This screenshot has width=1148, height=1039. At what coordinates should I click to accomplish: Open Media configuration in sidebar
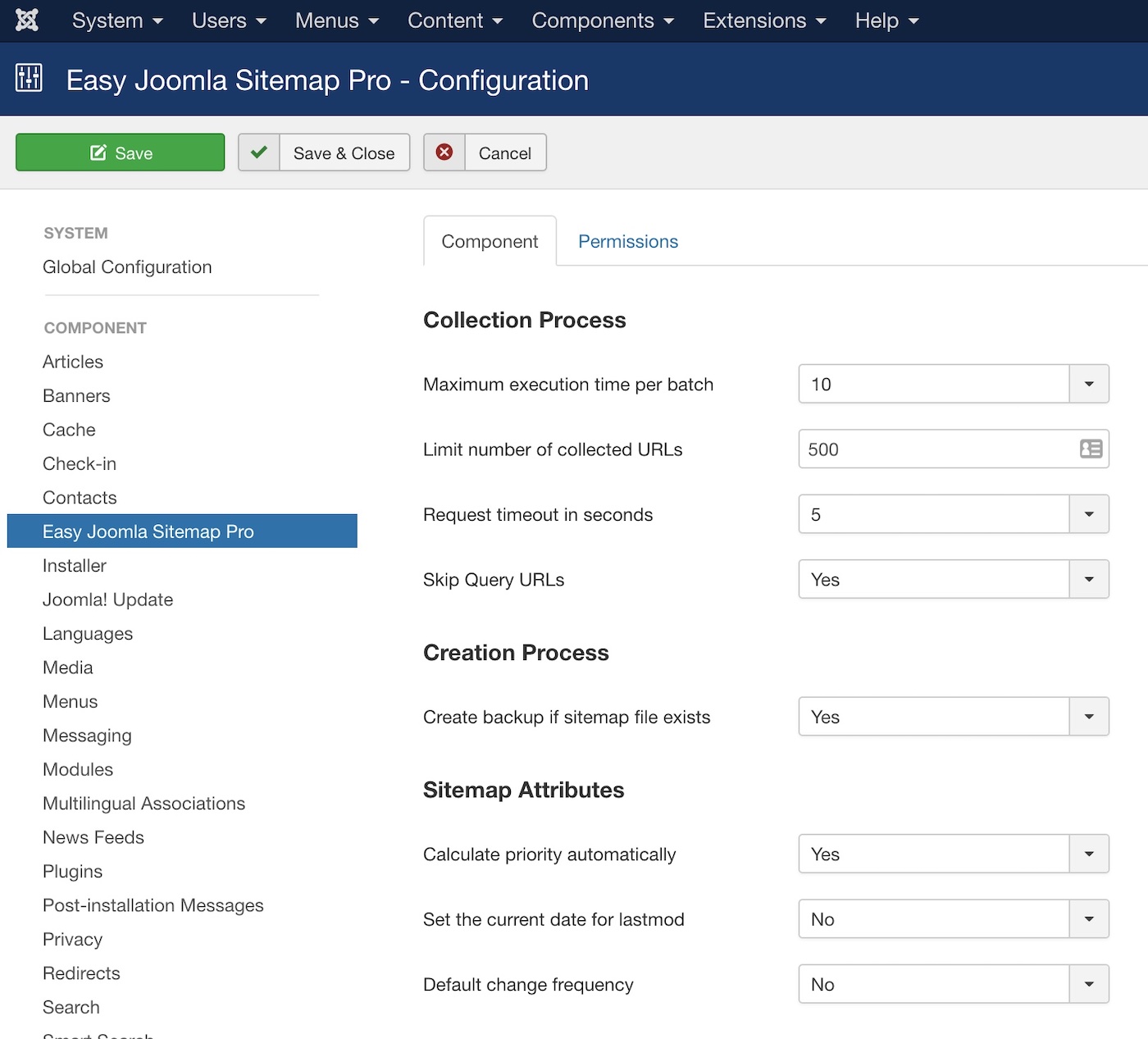coord(68,668)
